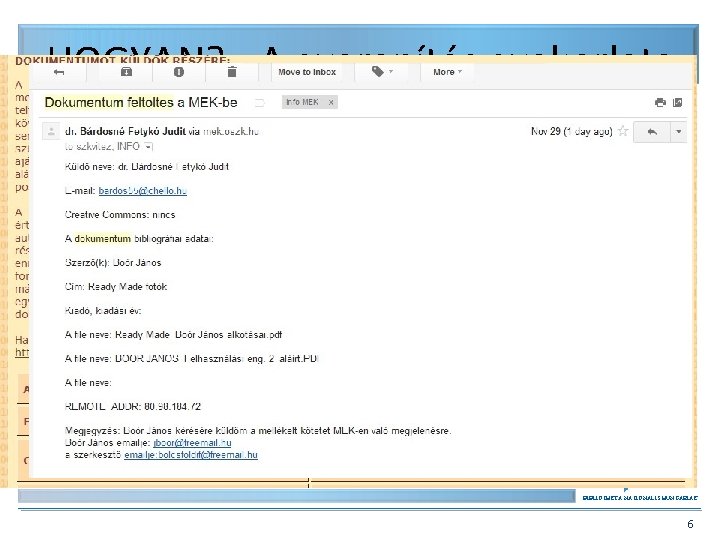Click the back arrow to return to list

pyautogui.click(x=59, y=72)
